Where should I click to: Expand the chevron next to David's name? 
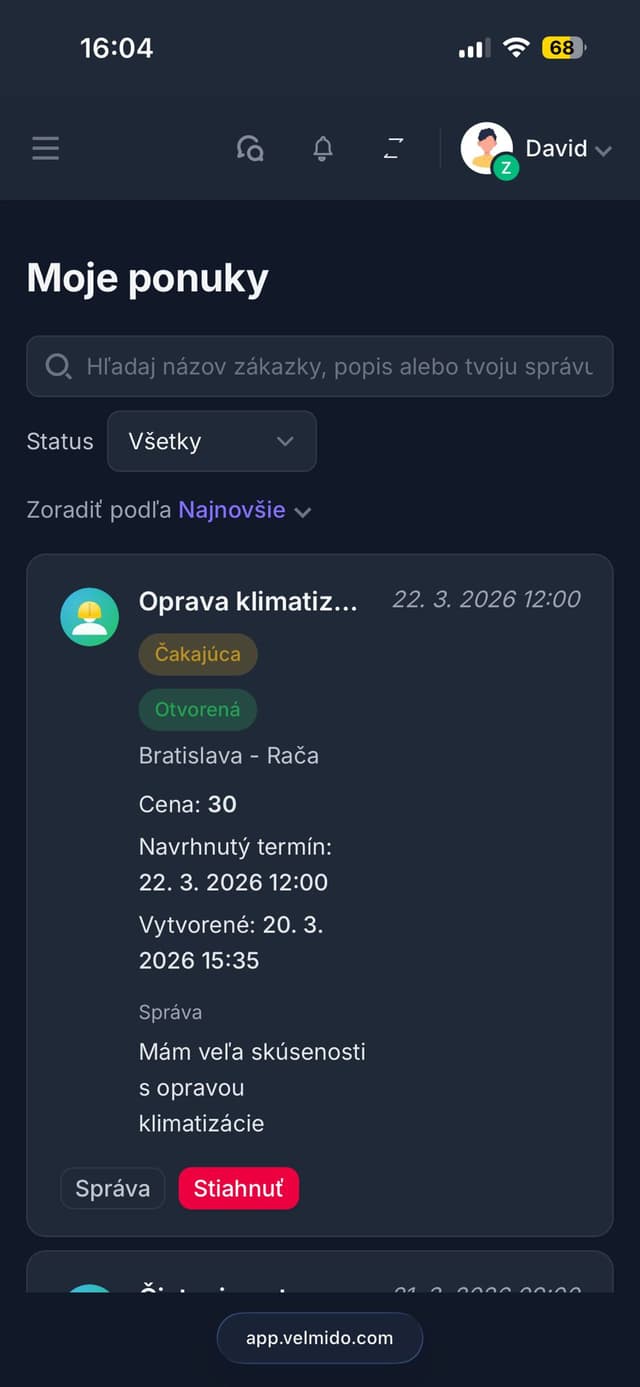coord(604,150)
